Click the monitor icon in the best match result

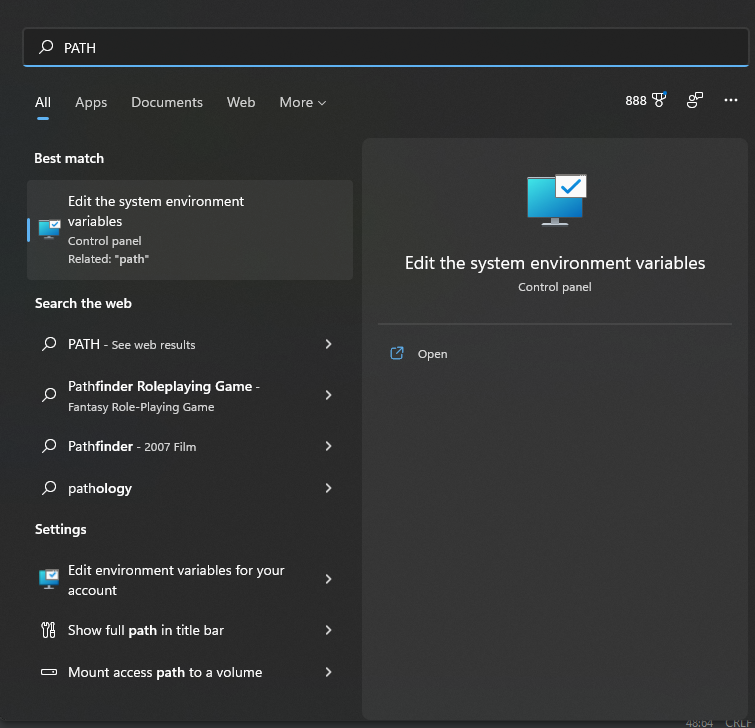click(x=49, y=229)
